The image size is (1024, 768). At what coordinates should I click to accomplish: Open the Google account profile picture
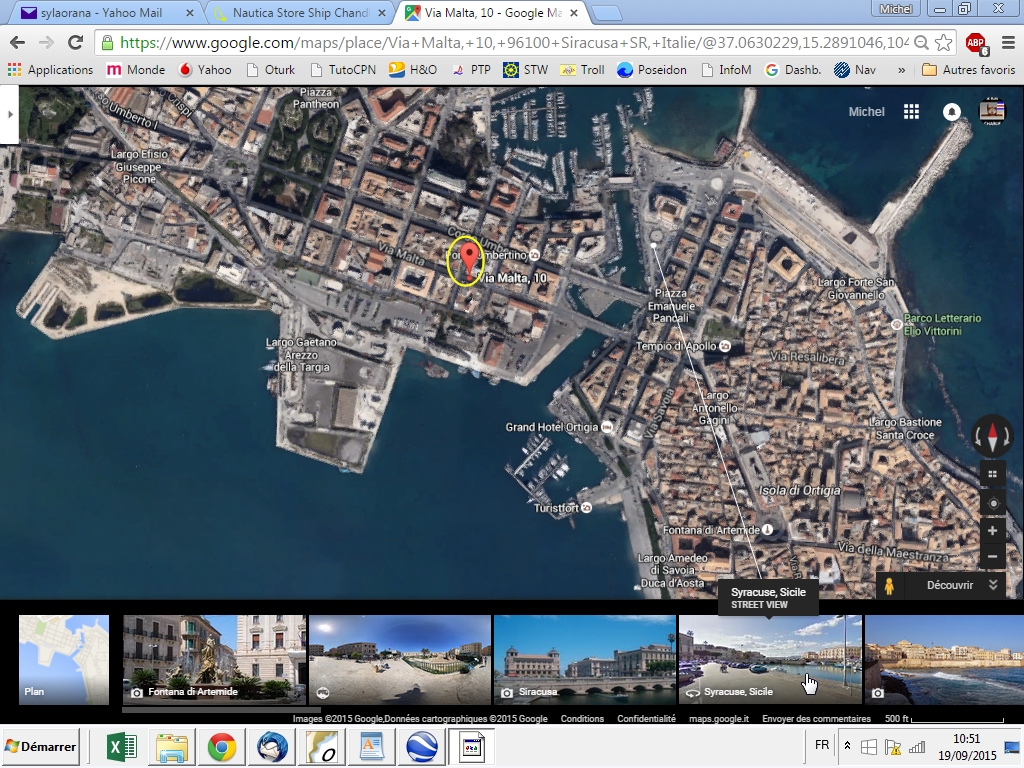[x=991, y=112]
